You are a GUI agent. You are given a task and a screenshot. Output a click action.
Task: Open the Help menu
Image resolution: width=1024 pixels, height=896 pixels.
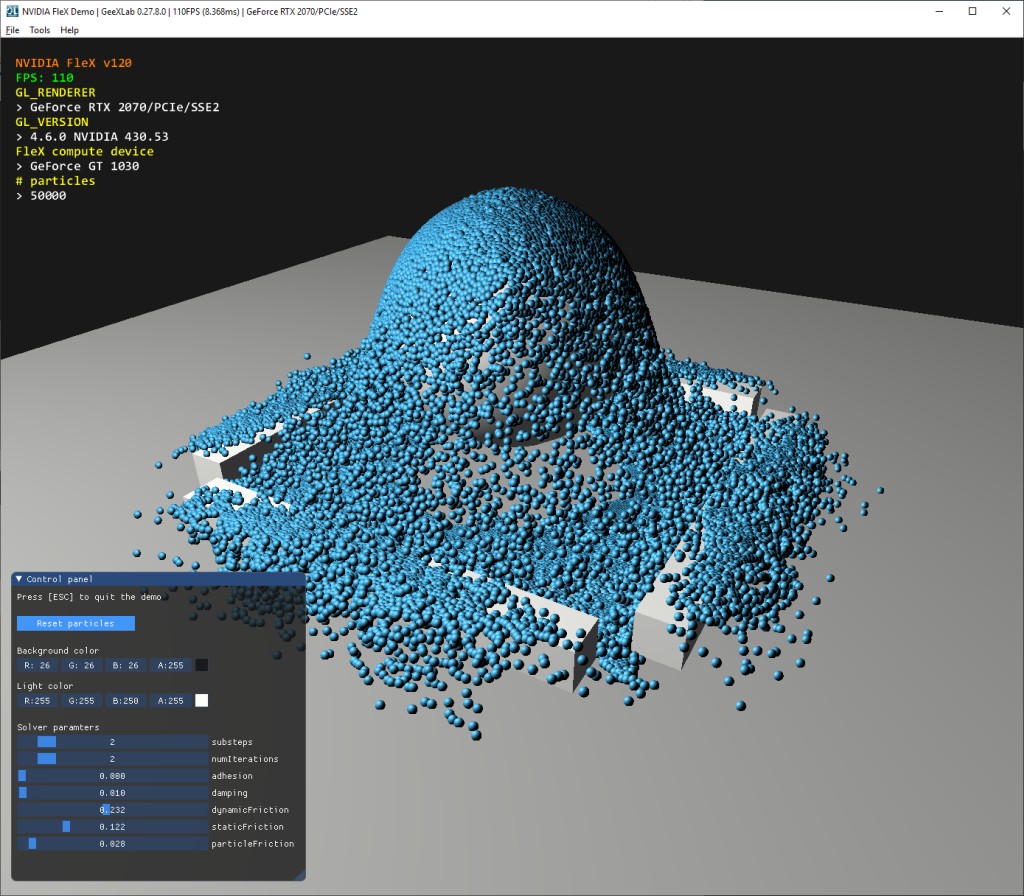click(69, 30)
